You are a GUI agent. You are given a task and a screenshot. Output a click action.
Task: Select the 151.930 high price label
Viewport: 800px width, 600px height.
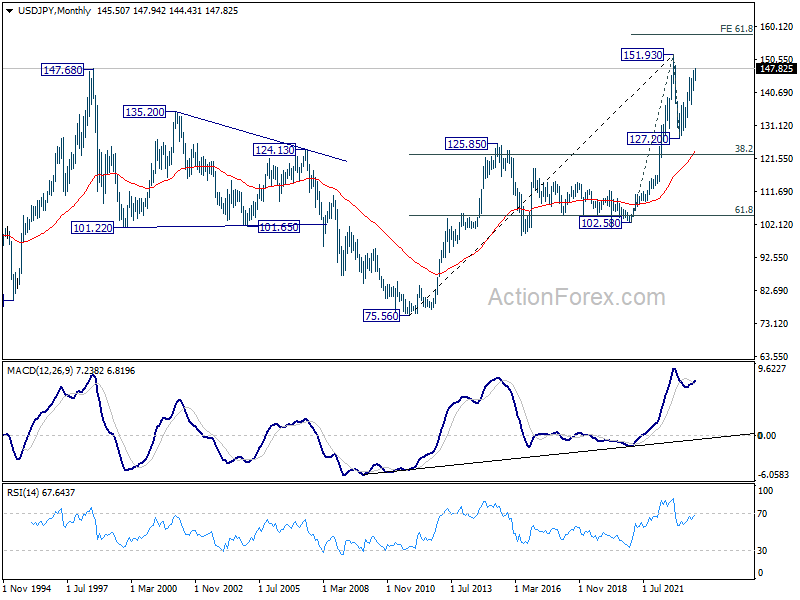(642, 55)
